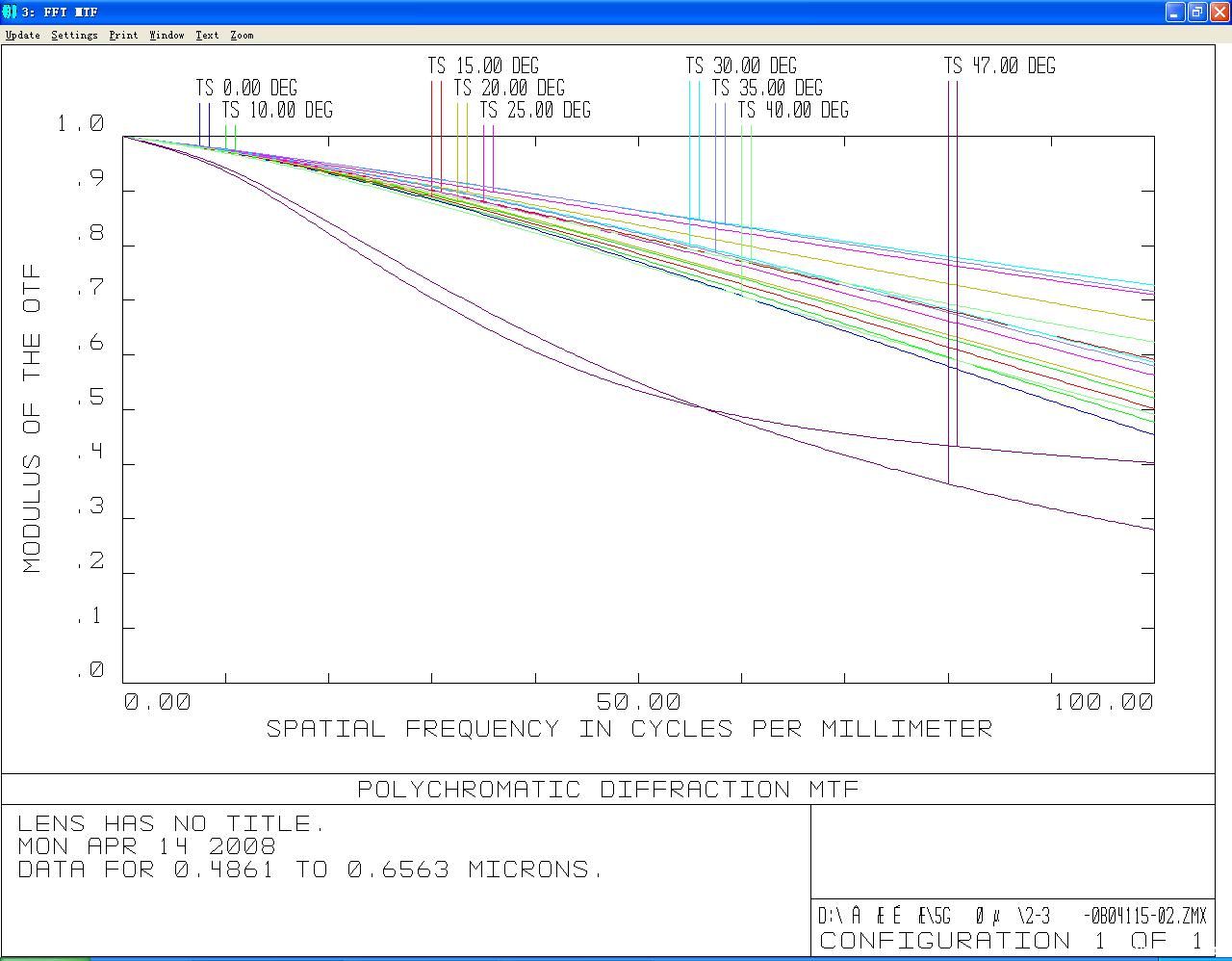Click the Spatial Frequency axis label
The image size is (1232, 961).
click(x=629, y=729)
